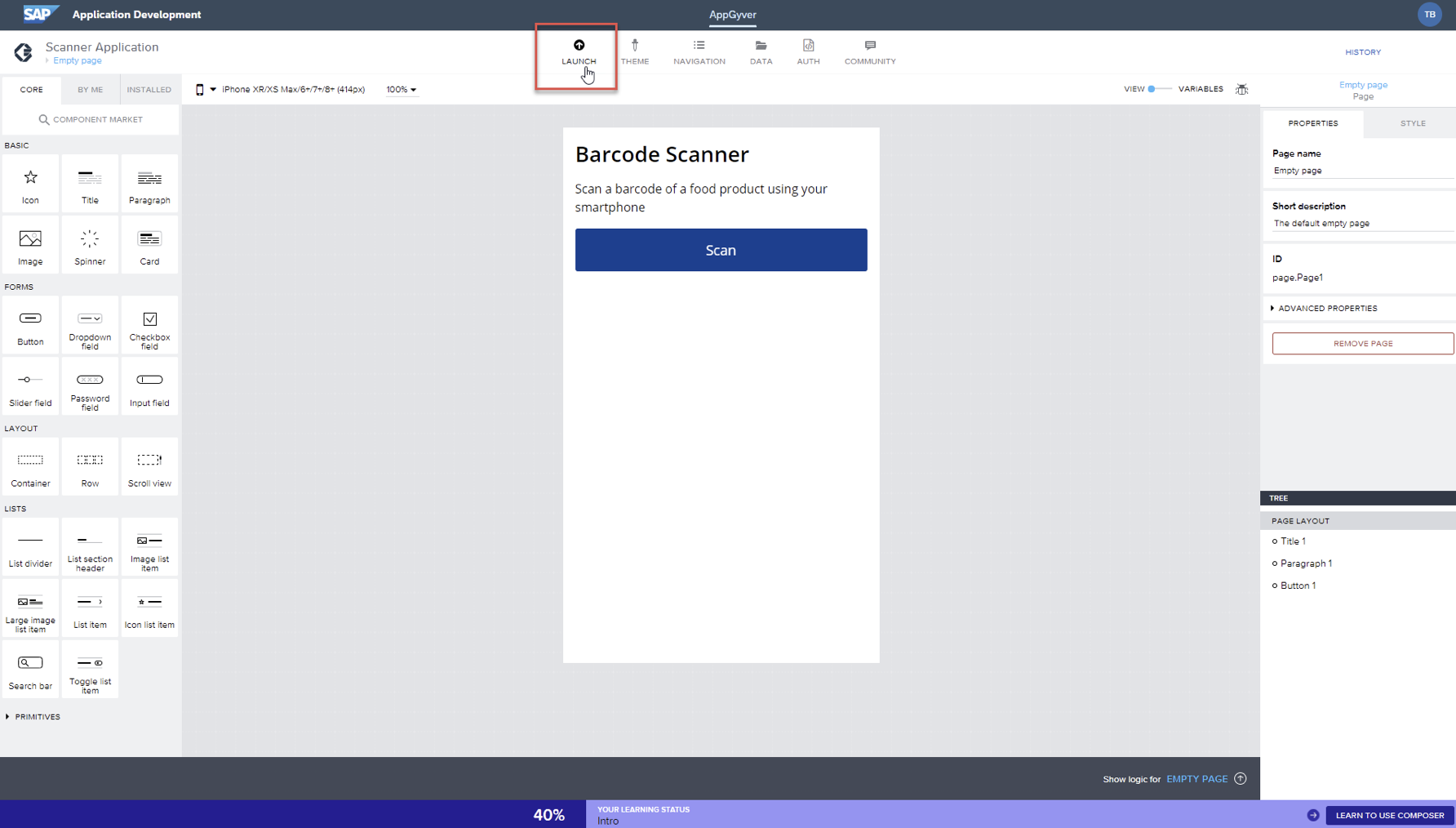Select Button 1 in the tree

click(x=1298, y=585)
